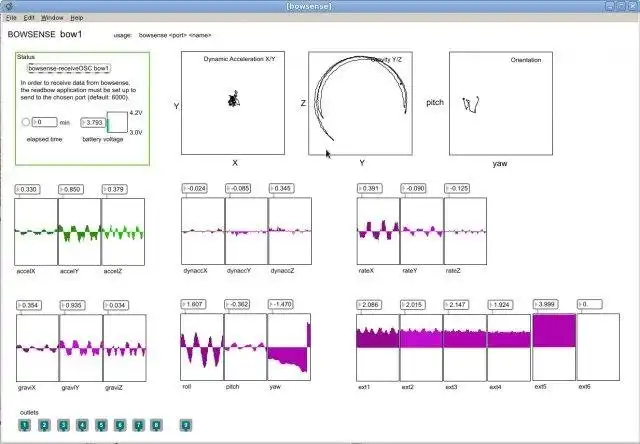
Task: Select outlet 7 icon
Action: coord(139,426)
